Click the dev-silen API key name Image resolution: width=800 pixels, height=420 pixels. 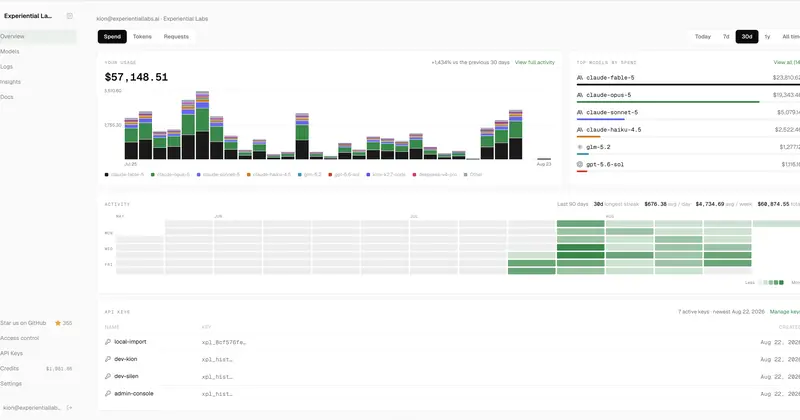pyautogui.click(x=126, y=376)
